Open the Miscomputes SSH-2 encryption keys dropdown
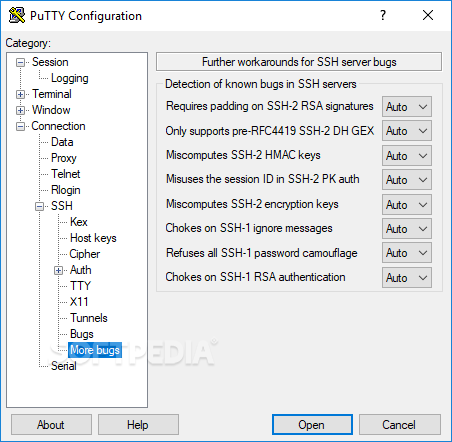 pos(407,204)
